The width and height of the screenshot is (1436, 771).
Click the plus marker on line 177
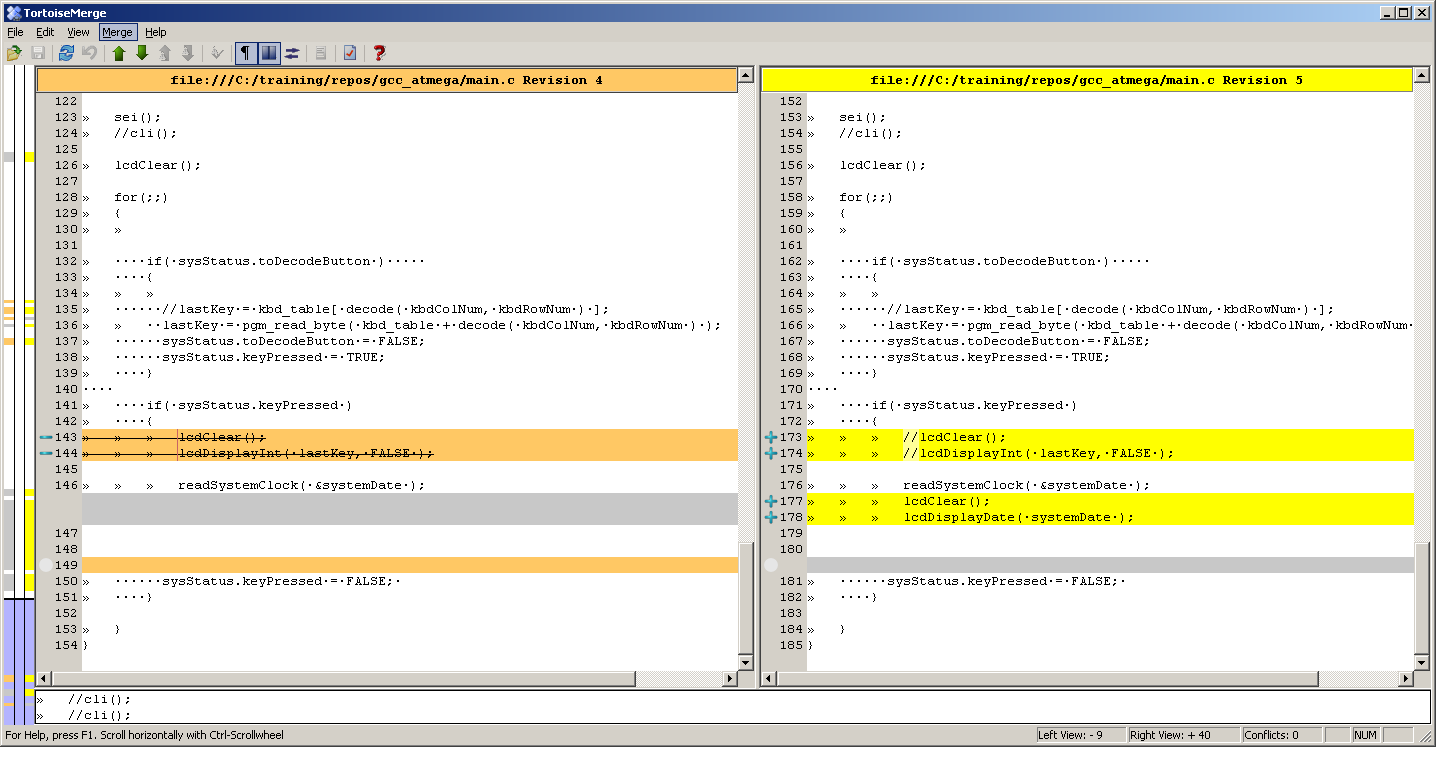point(770,501)
